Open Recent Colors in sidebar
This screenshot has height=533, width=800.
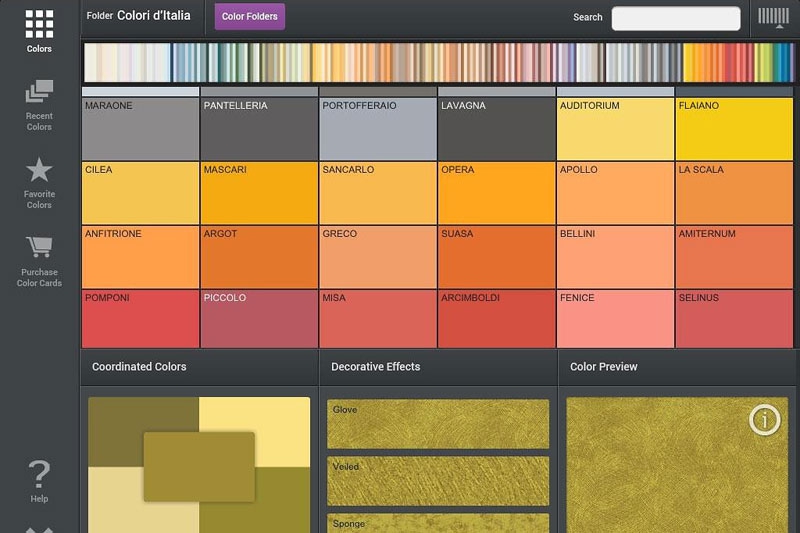(39, 92)
